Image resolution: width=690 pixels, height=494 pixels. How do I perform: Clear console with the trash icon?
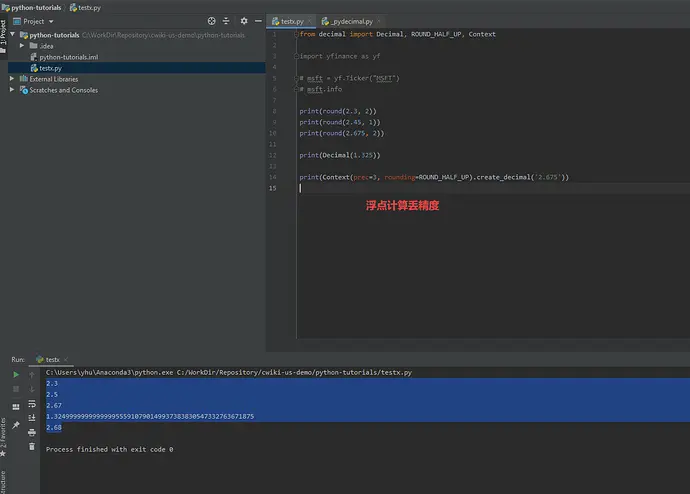coord(32,446)
